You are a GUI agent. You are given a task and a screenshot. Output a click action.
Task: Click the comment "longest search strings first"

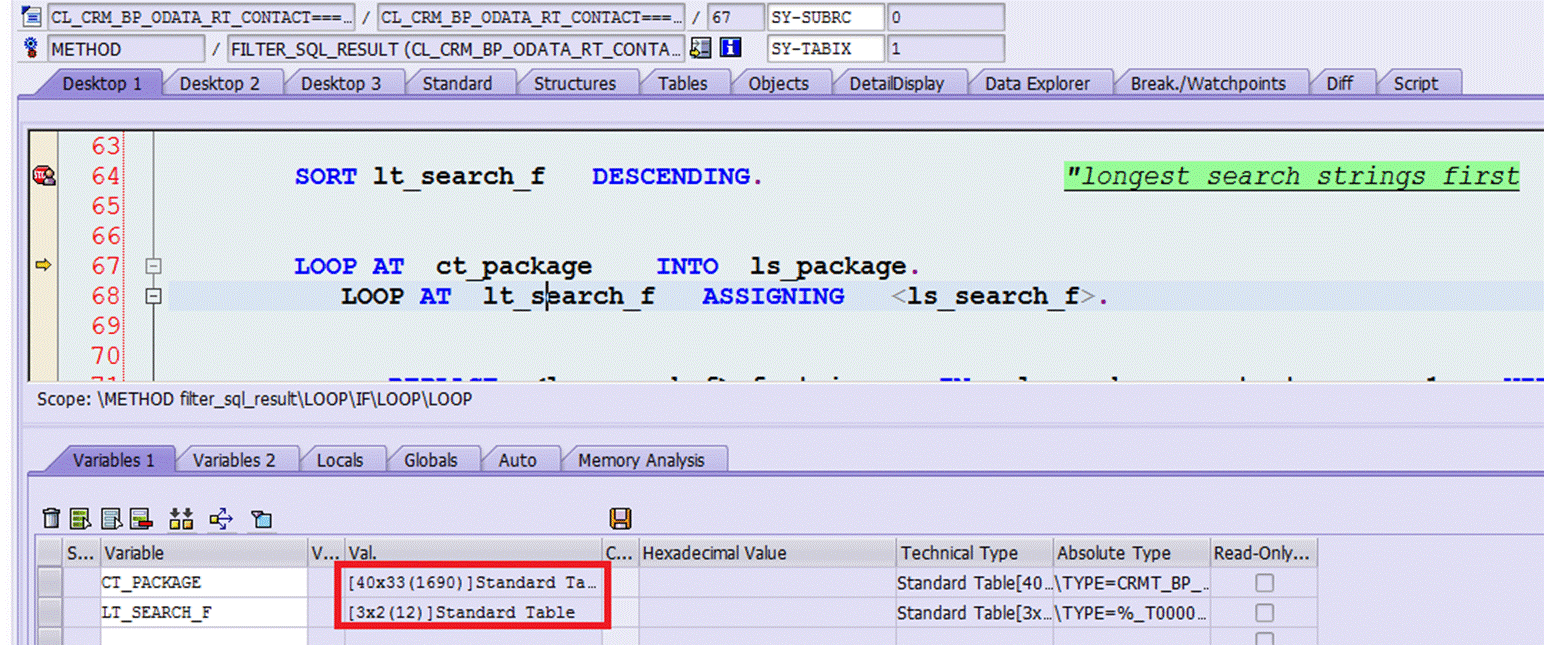click(1291, 177)
